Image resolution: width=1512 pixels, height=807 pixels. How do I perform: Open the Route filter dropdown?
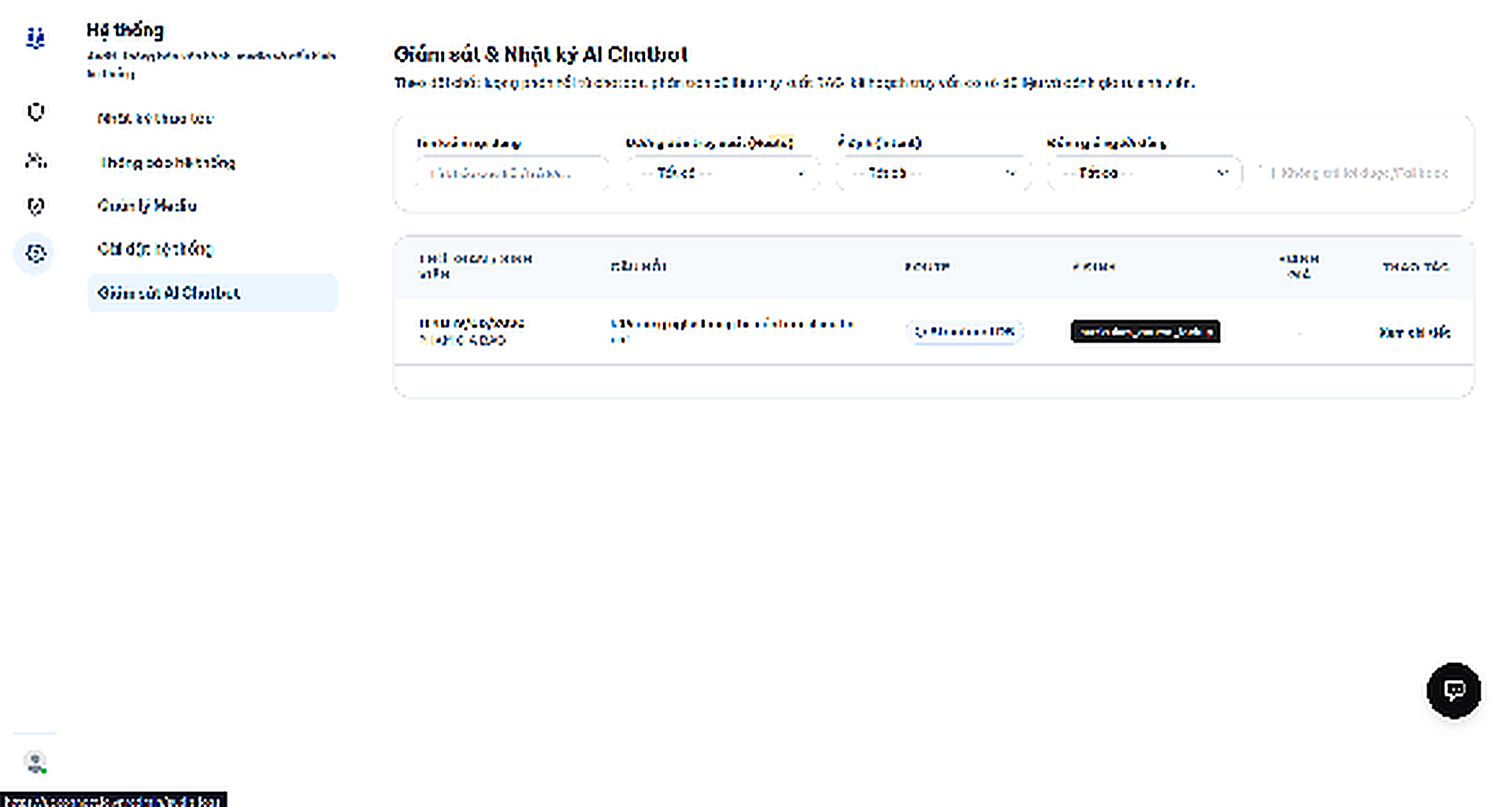pyautogui.click(x=722, y=173)
